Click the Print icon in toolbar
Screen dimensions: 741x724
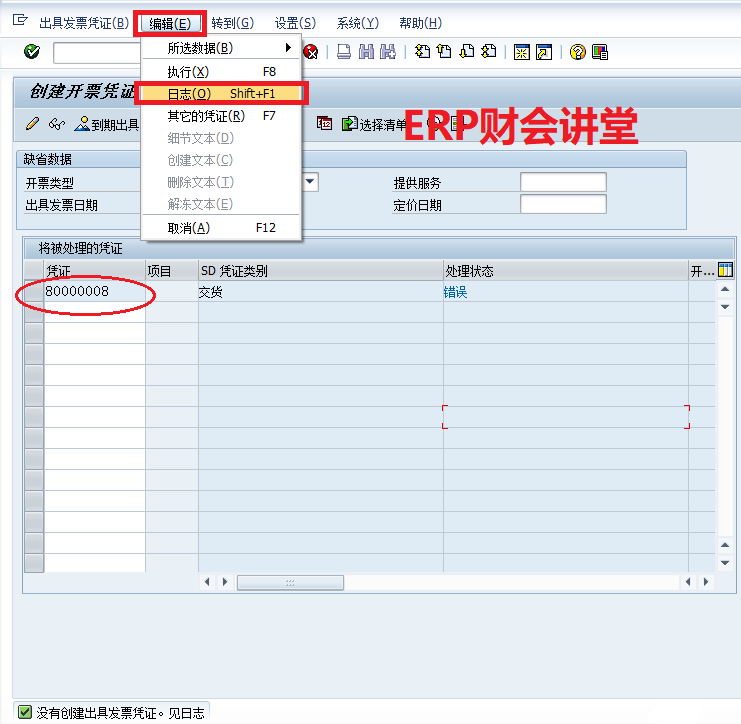coord(343,52)
